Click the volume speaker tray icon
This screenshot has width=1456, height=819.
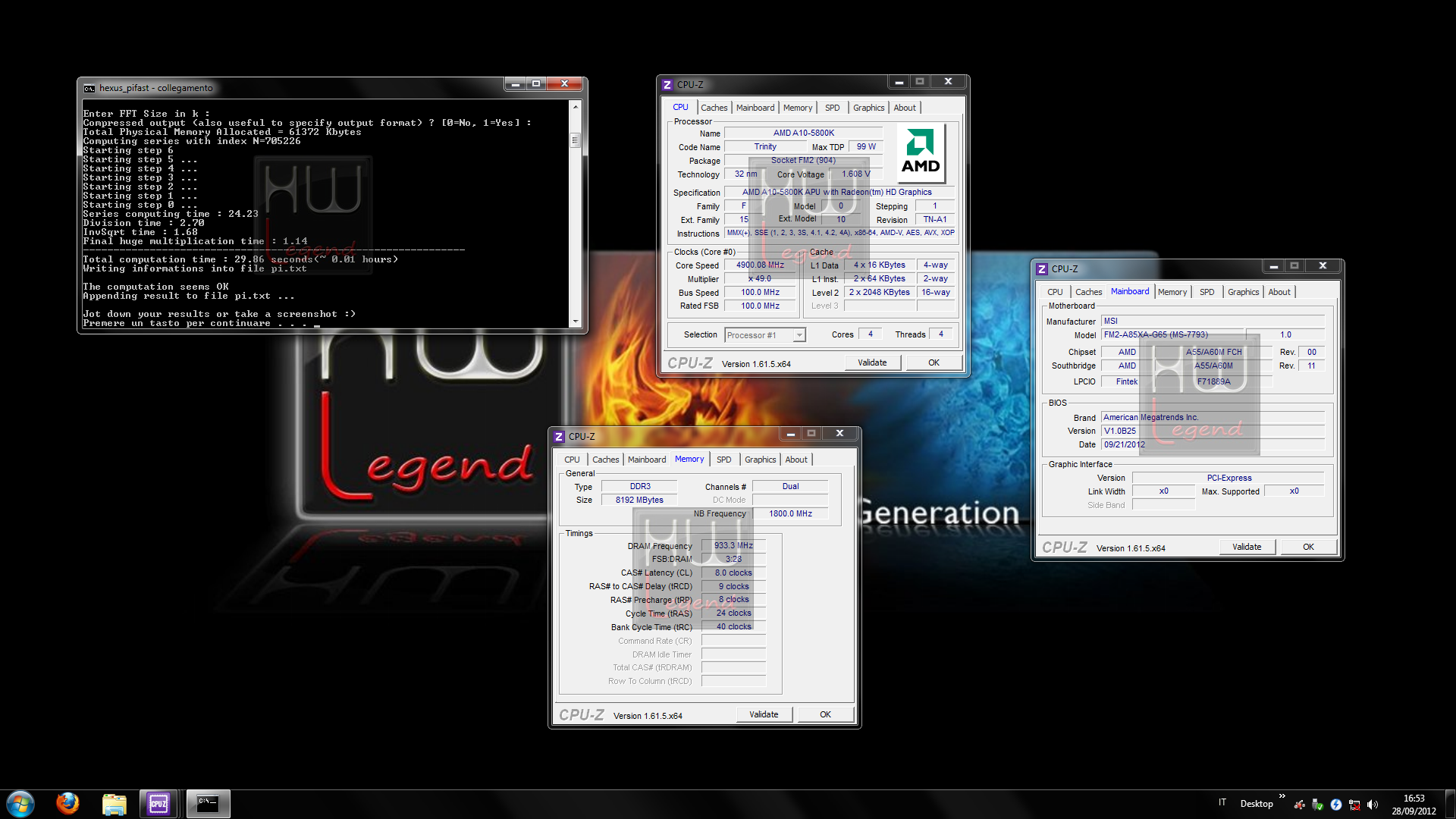point(1373,805)
